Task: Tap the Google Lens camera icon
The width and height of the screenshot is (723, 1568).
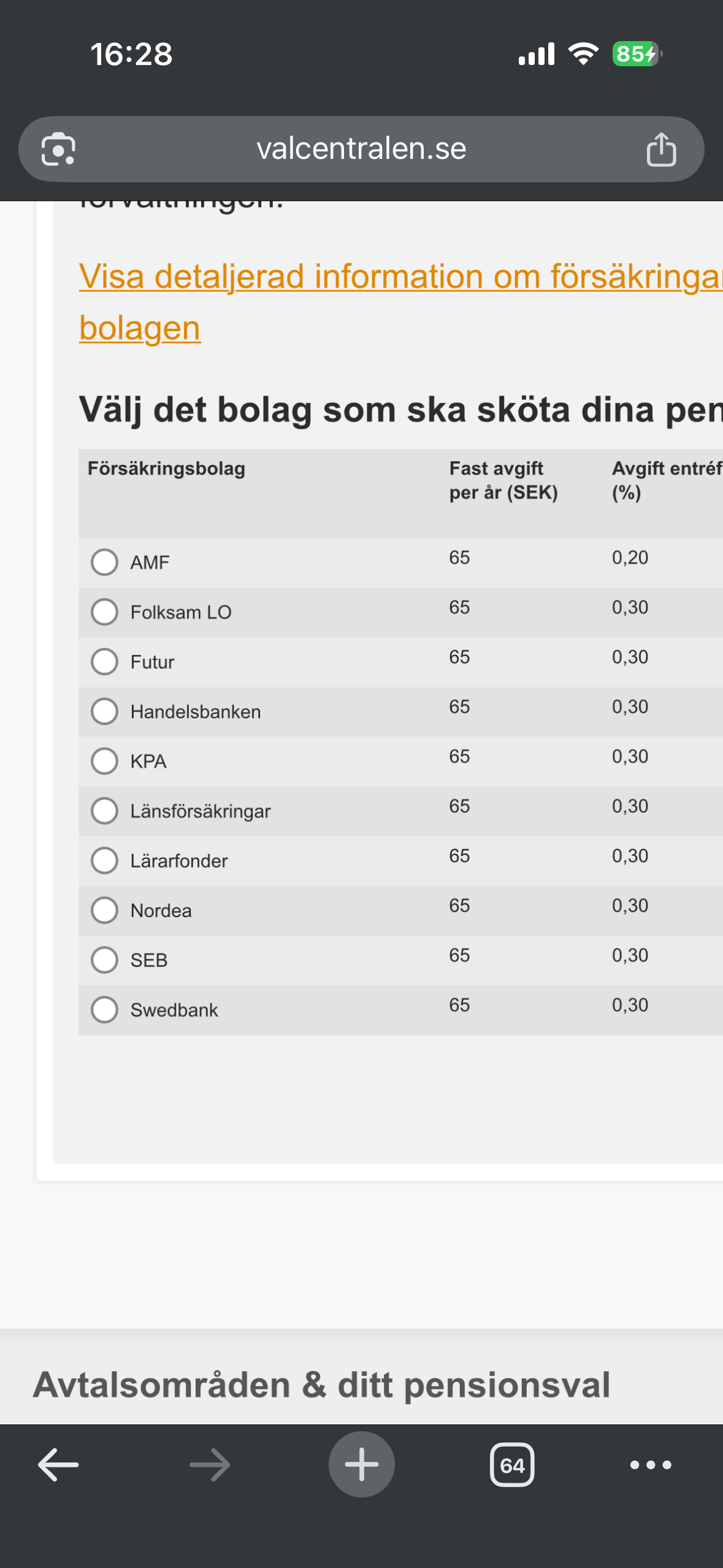Action: pyautogui.click(x=58, y=149)
